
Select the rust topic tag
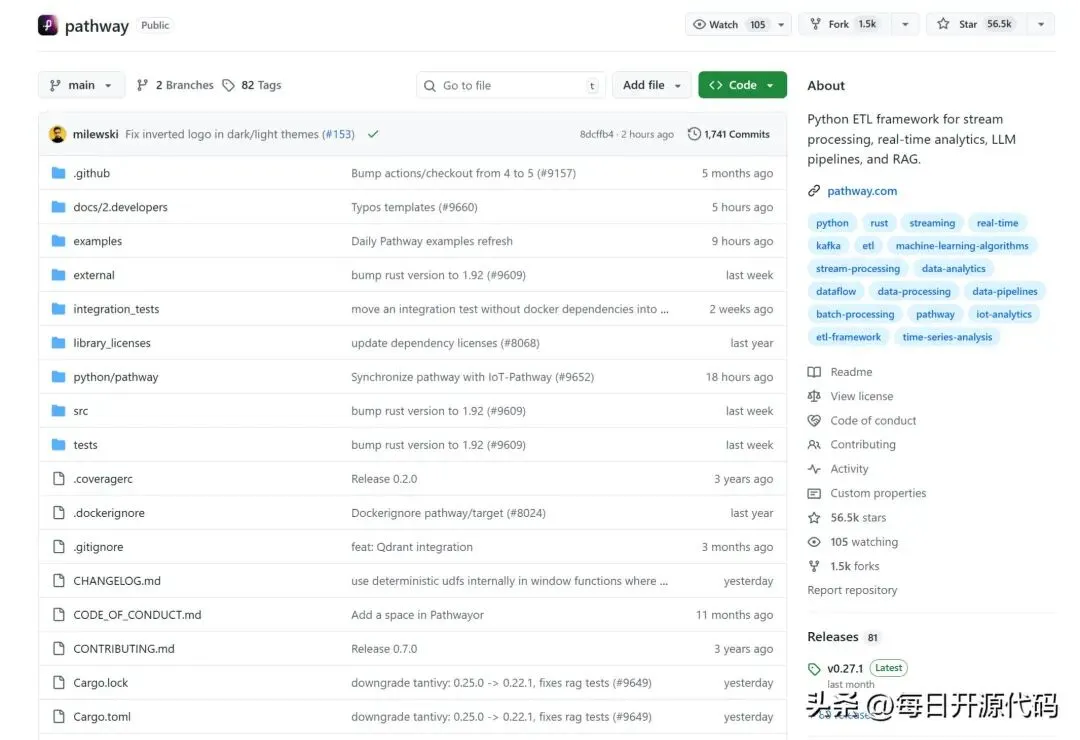pyautogui.click(x=879, y=223)
